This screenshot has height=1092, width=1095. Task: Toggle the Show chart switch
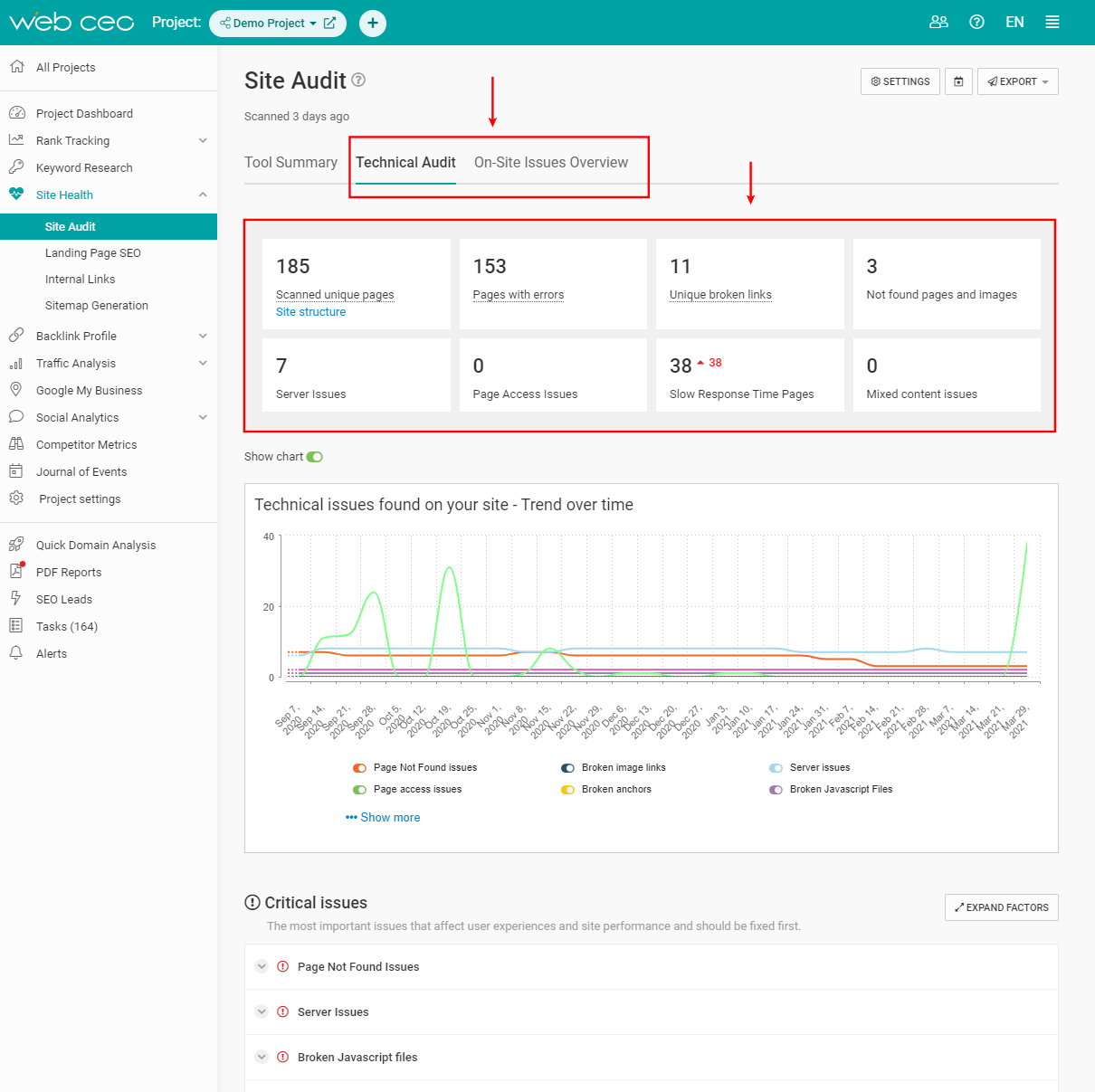tap(315, 457)
